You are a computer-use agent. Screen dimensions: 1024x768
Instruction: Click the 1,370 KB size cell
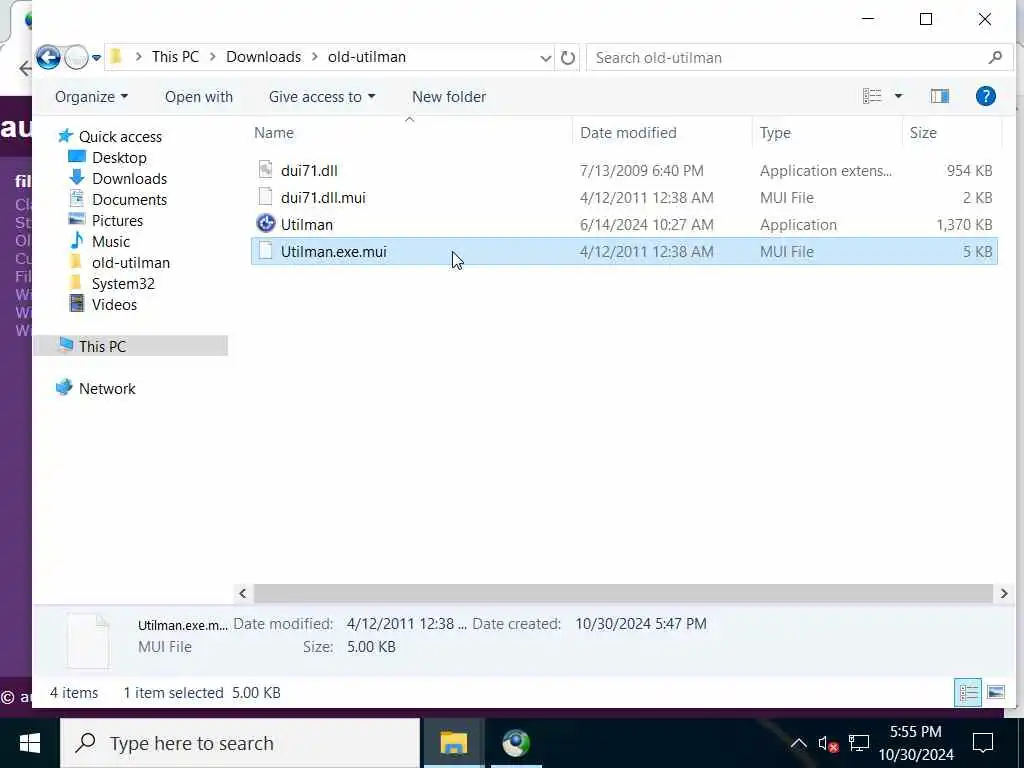click(x=964, y=225)
